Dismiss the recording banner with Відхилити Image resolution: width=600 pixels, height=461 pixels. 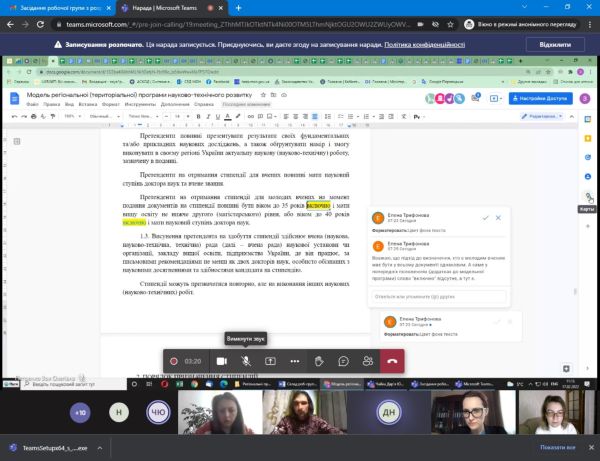(x=554, y=45)
